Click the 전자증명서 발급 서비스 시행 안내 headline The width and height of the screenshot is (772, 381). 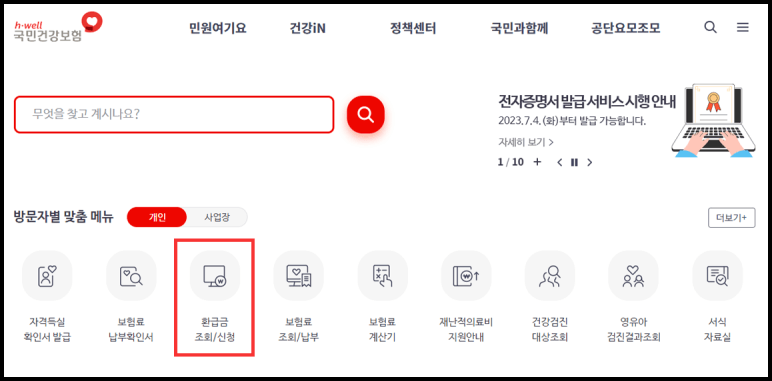coord(587,102)
